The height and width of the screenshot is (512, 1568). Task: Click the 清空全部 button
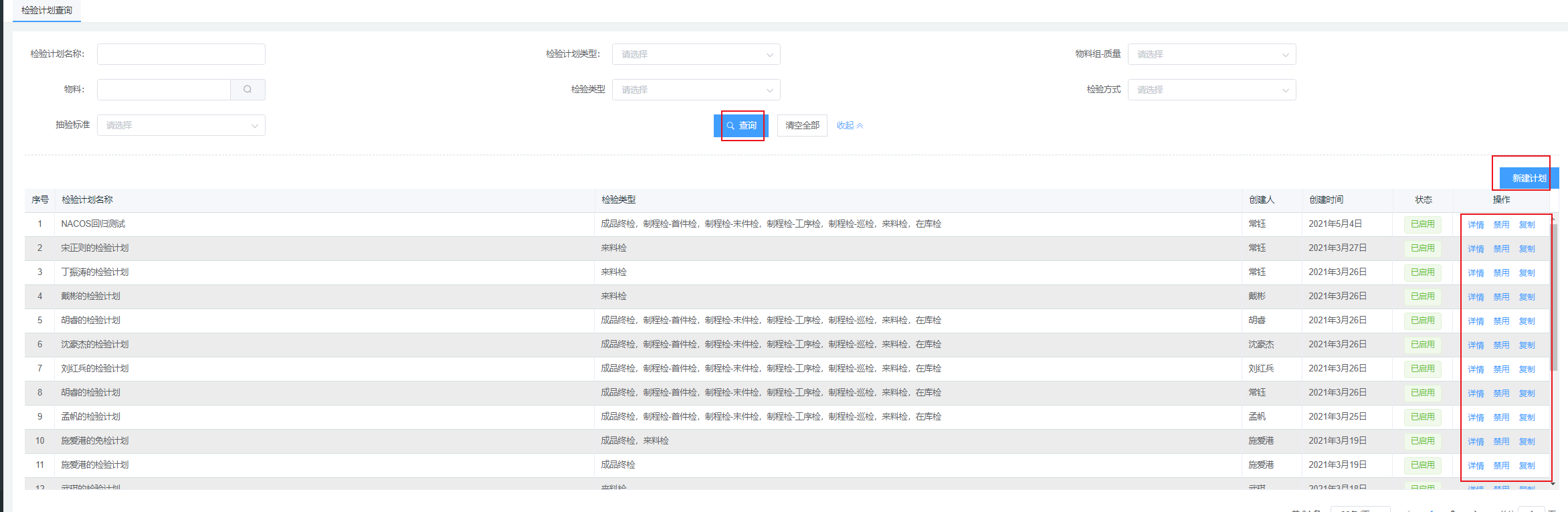coord(802,126)
